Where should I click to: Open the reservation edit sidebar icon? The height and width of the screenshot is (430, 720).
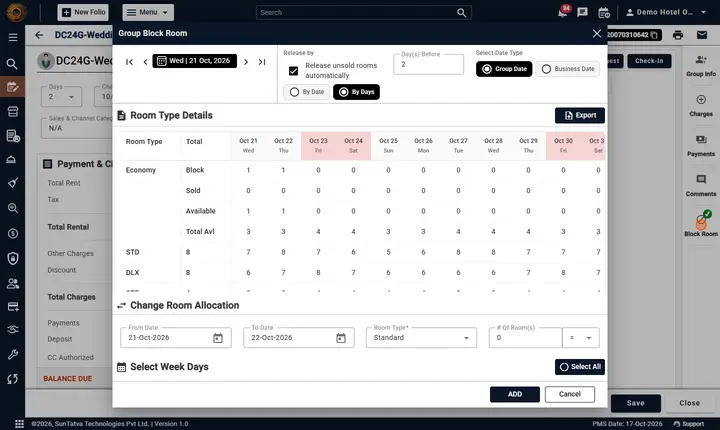[12, 86]
